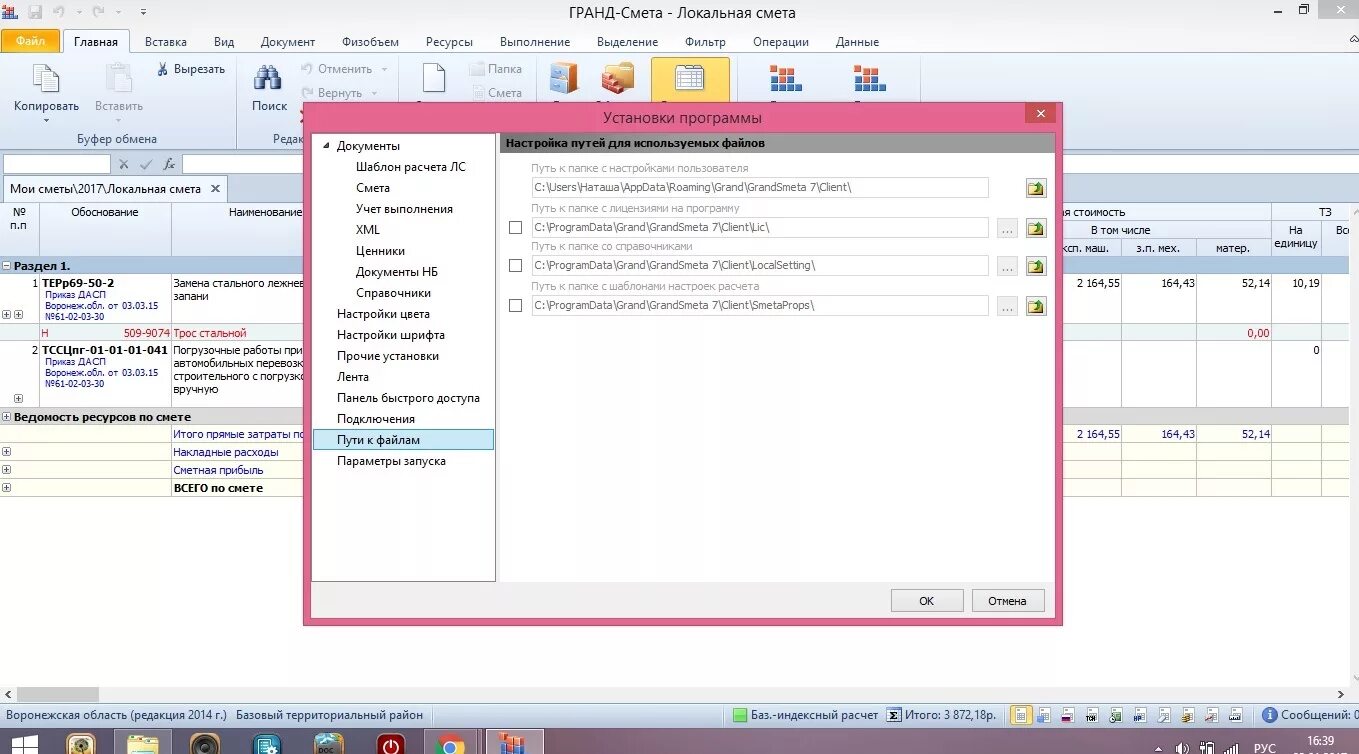Screen dimensions: 1359x754
Task: Switch to Данные ribbon tab
Action: click(857, 42)
